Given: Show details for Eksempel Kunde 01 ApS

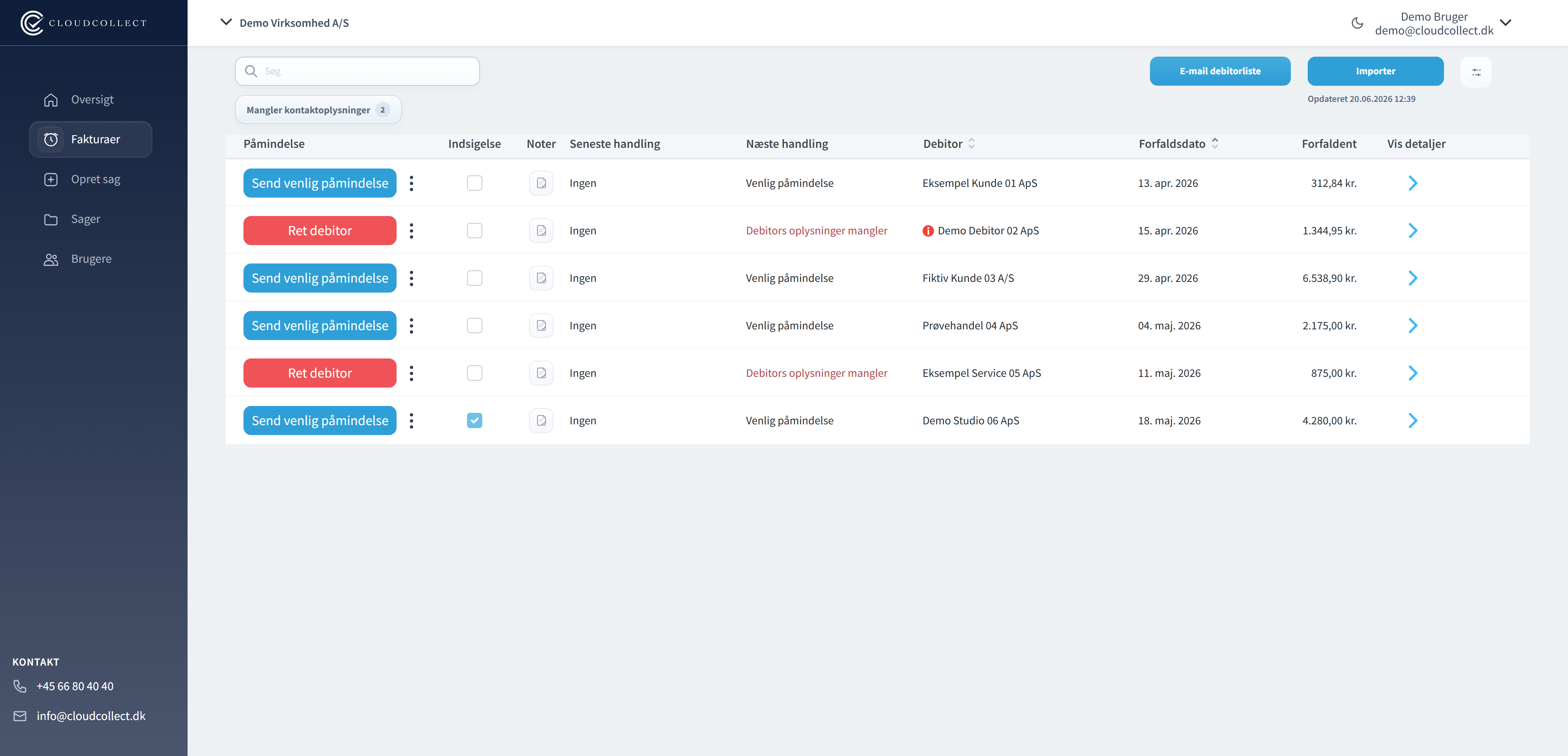Looking at the screenshot, I should tap(1413, 183).
